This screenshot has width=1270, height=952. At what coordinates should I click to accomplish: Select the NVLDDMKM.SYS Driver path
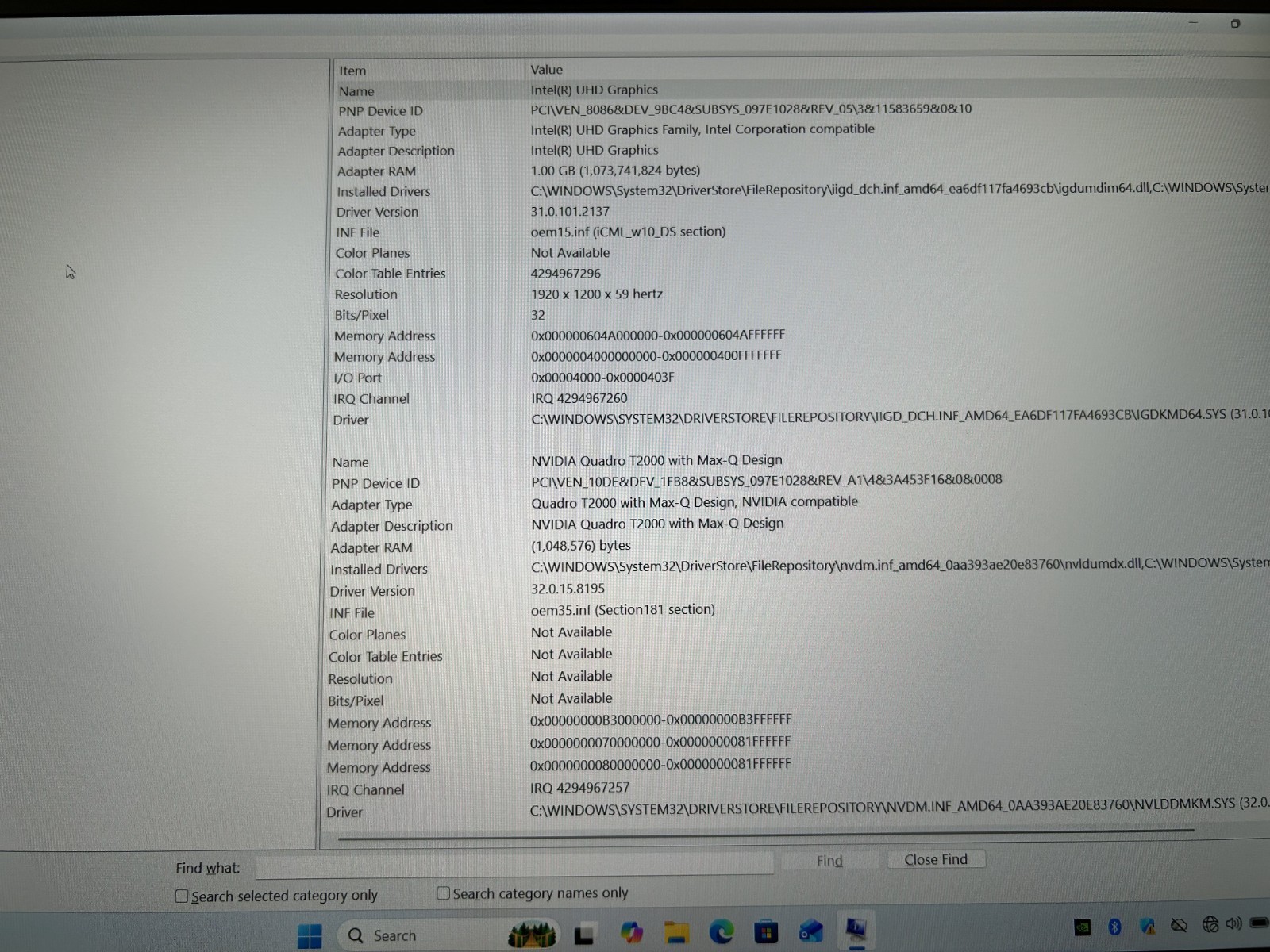(899, 807)
